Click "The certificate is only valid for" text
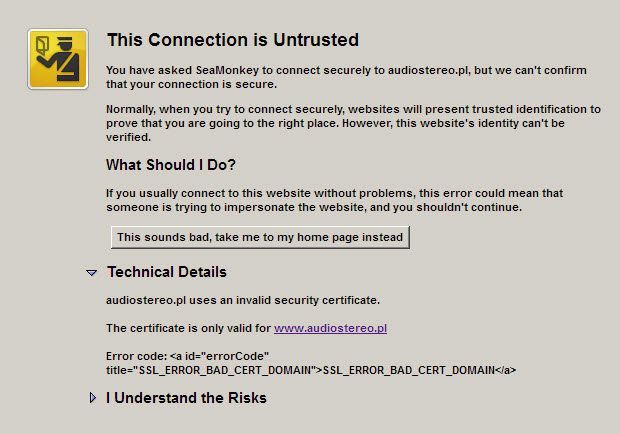This screenshot has height=434, width=620. (188, 328)
